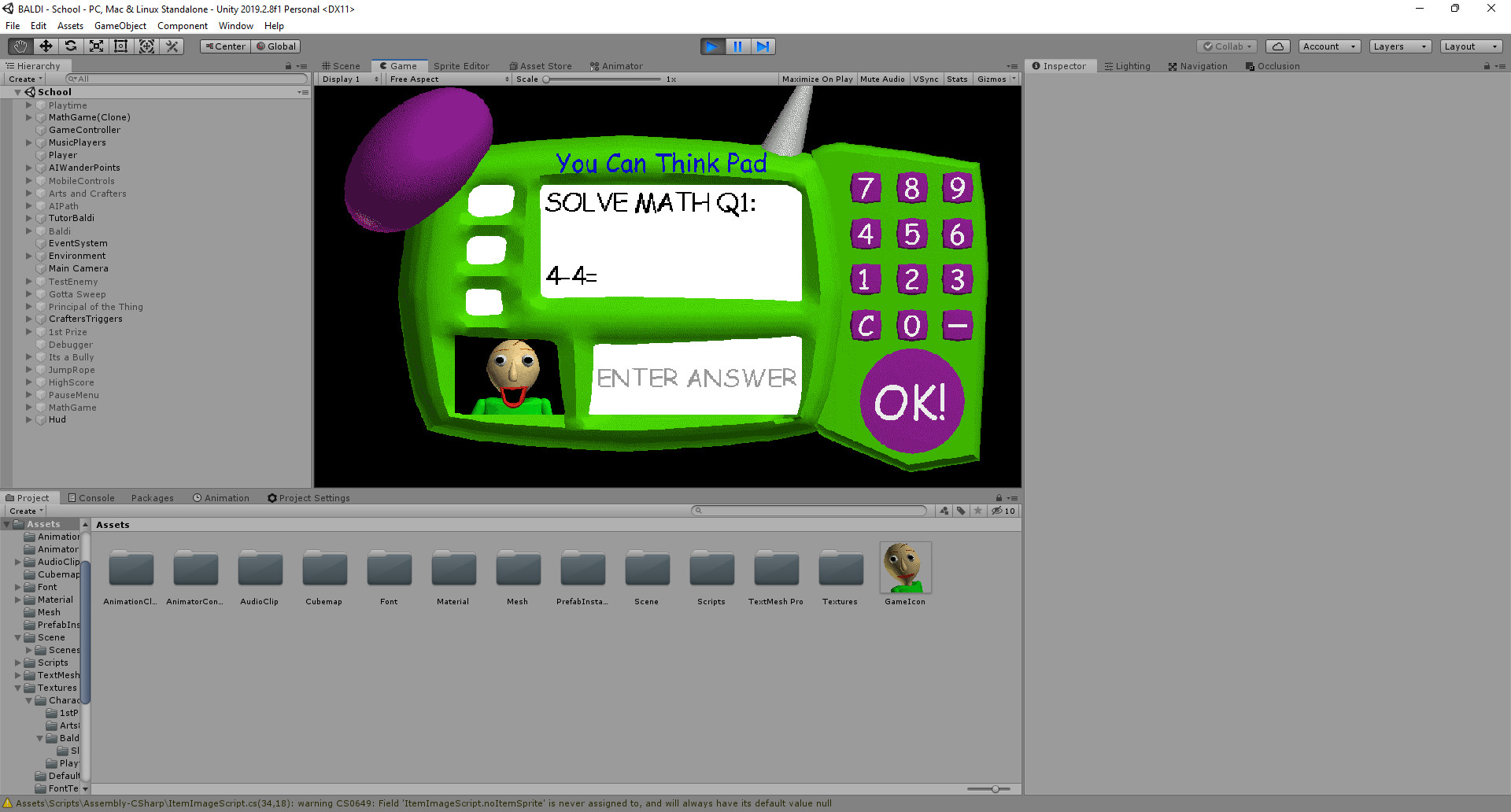1511x812 pixels.
Task: Click the warning icon in status bar
Action: click(8, 803)
